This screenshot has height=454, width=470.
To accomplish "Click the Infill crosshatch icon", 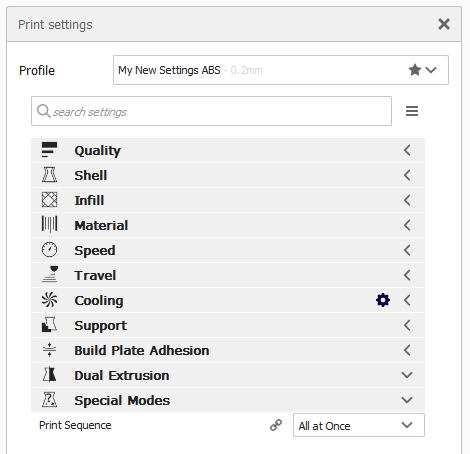I will [x=49, y=200].
